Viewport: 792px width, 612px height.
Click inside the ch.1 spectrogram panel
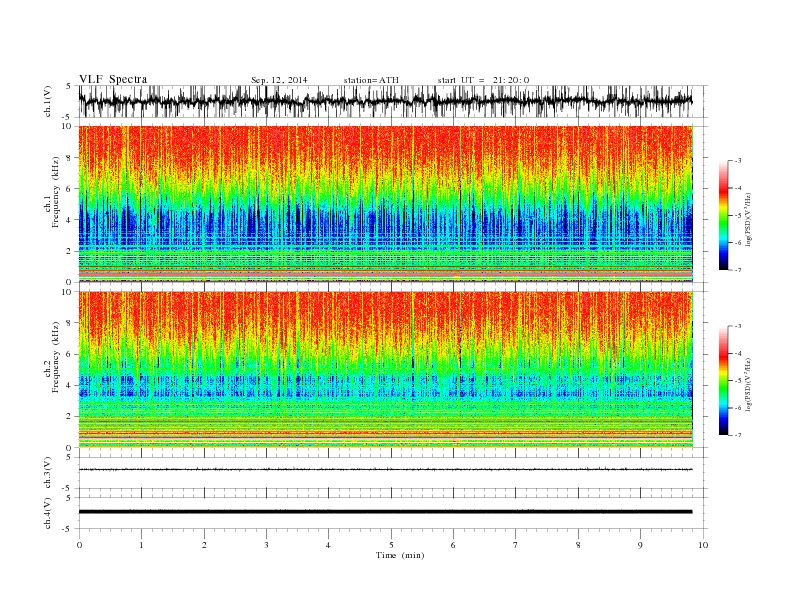tap(386, 203)
